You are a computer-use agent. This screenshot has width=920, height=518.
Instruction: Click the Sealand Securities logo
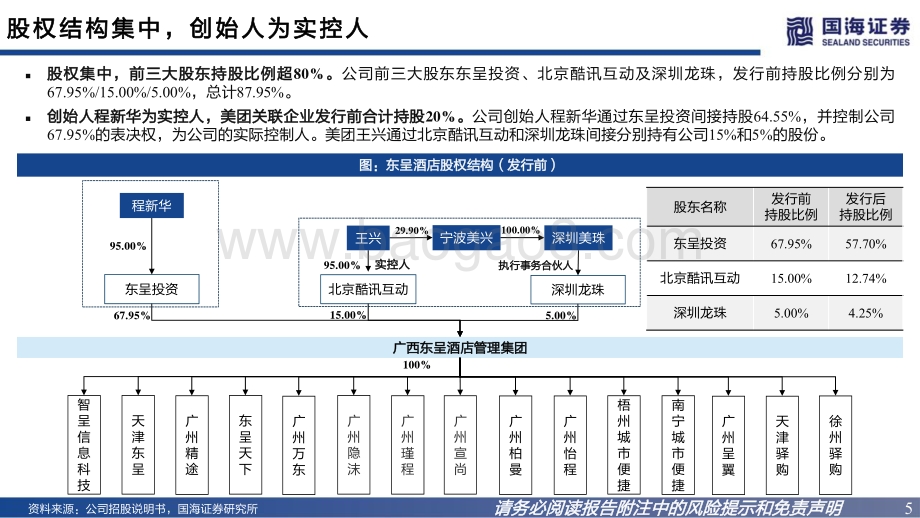[848, 31]
